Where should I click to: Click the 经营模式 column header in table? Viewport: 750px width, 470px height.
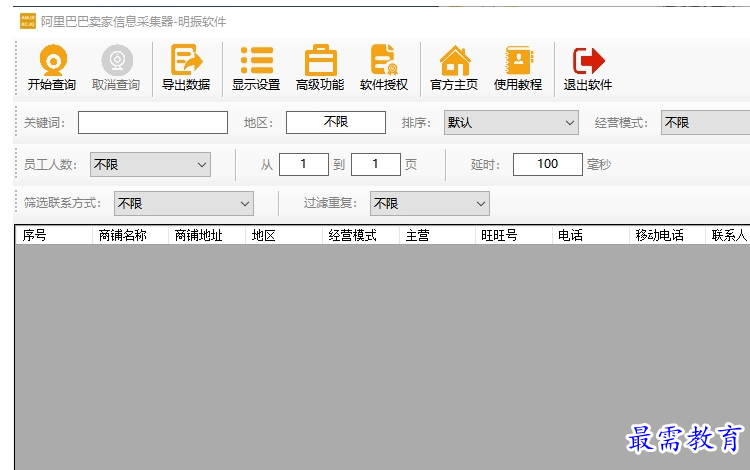(361, 235)
